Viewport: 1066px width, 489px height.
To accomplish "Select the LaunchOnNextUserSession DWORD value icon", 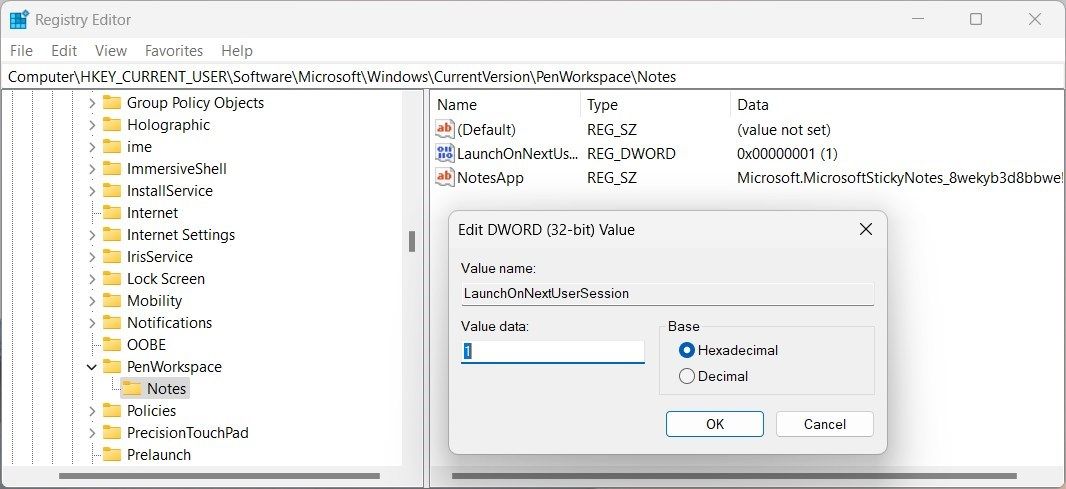I will point(445,154).
